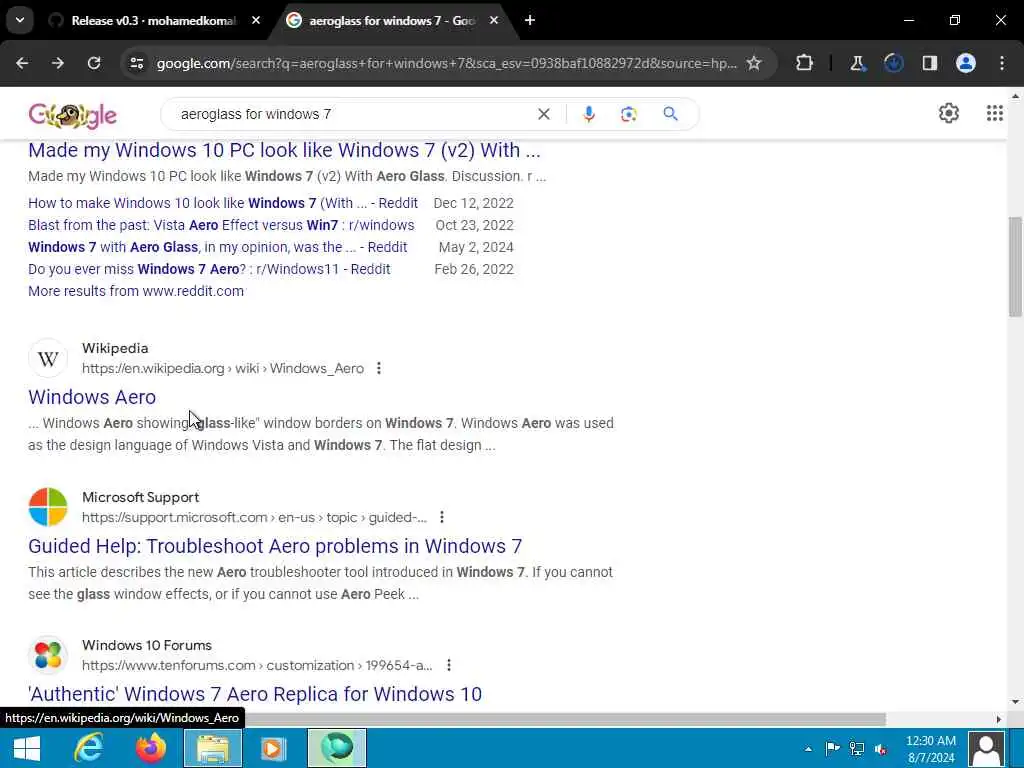Open the Google apps grid
Viewport: 1024px width, 768px height.
point(995,114)
